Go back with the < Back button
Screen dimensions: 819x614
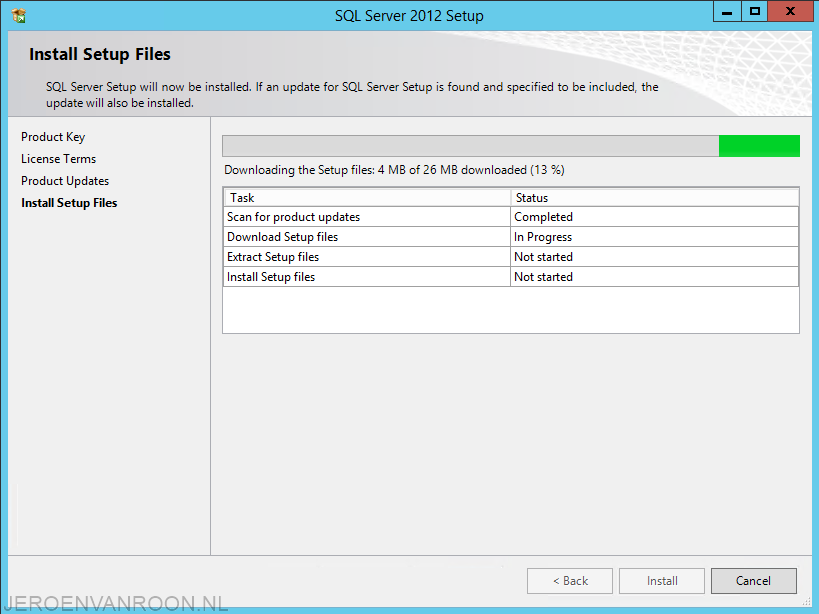[x=570, y=581]
